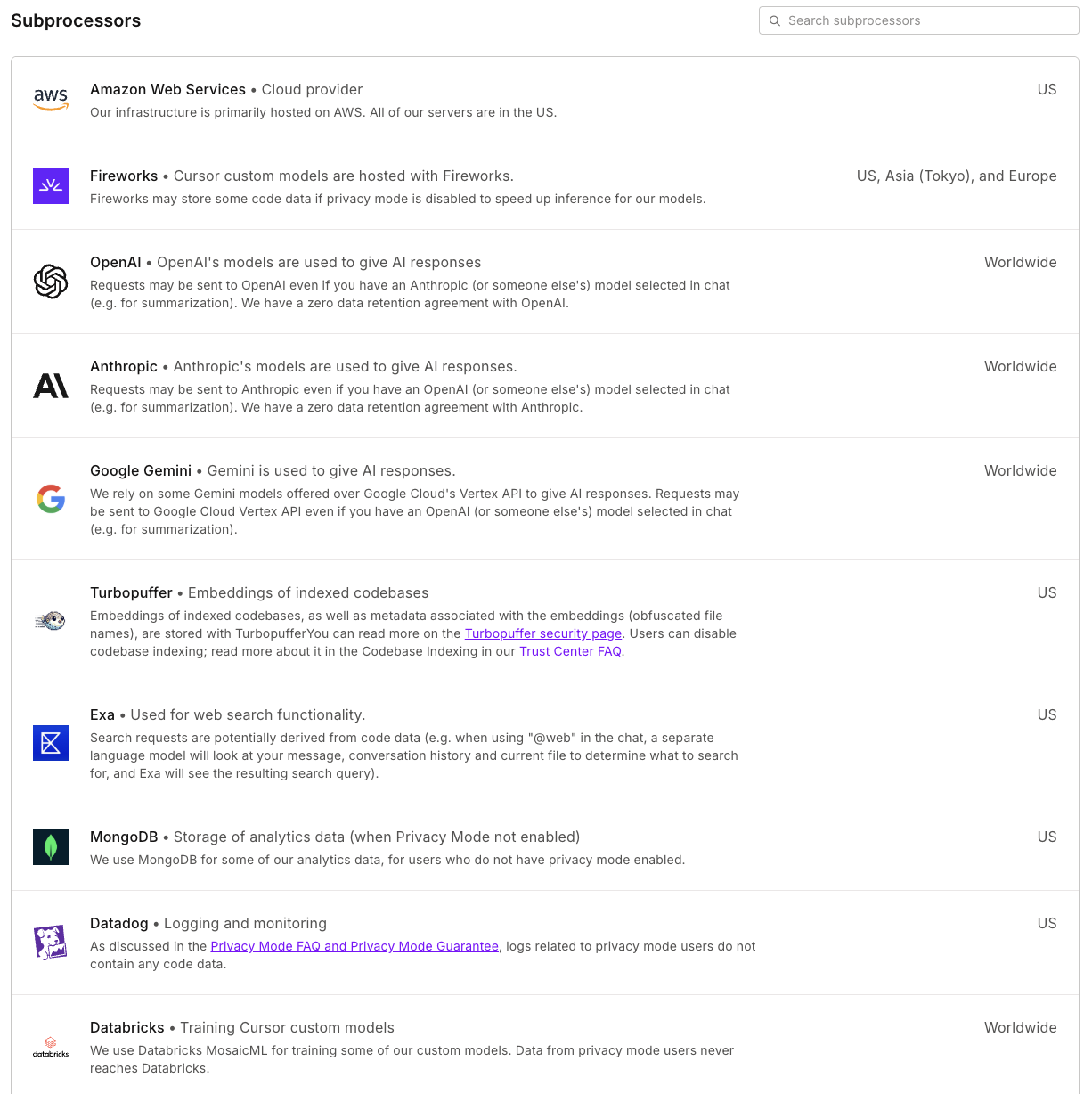Click the purple Fireworks logo icon
Viewport: 1092px width, 1094px height.
(51, 185)
